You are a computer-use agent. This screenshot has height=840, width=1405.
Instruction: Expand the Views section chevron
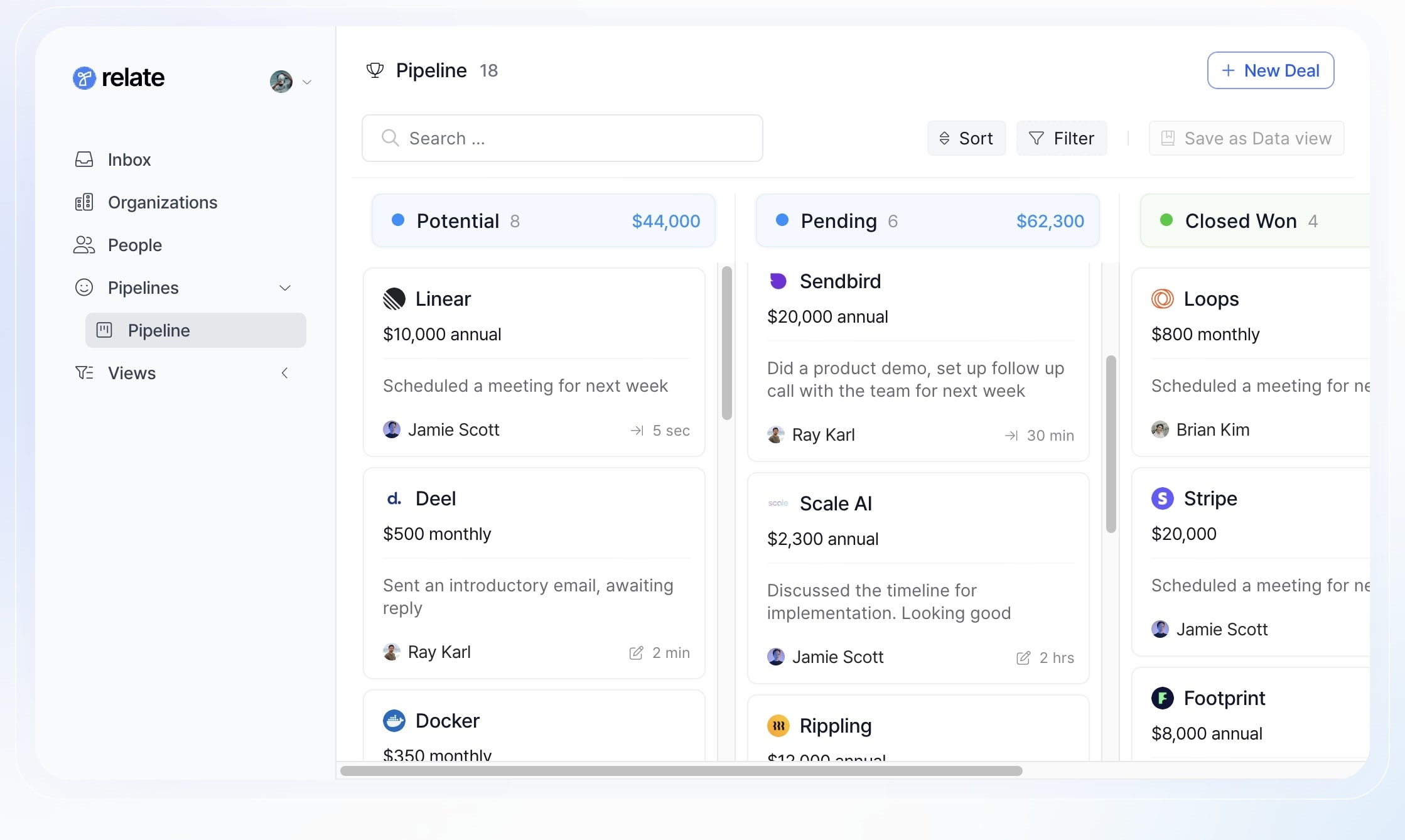pos(285,373)
